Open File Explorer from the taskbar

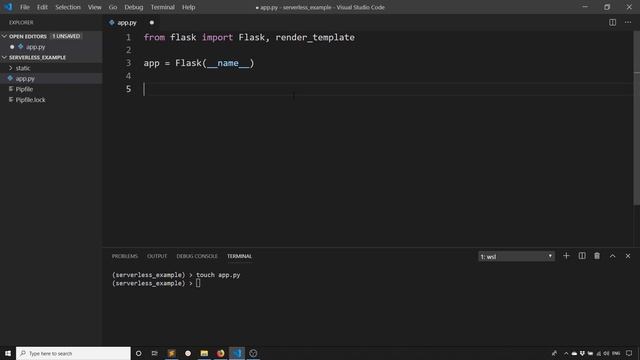click(204, 353)
